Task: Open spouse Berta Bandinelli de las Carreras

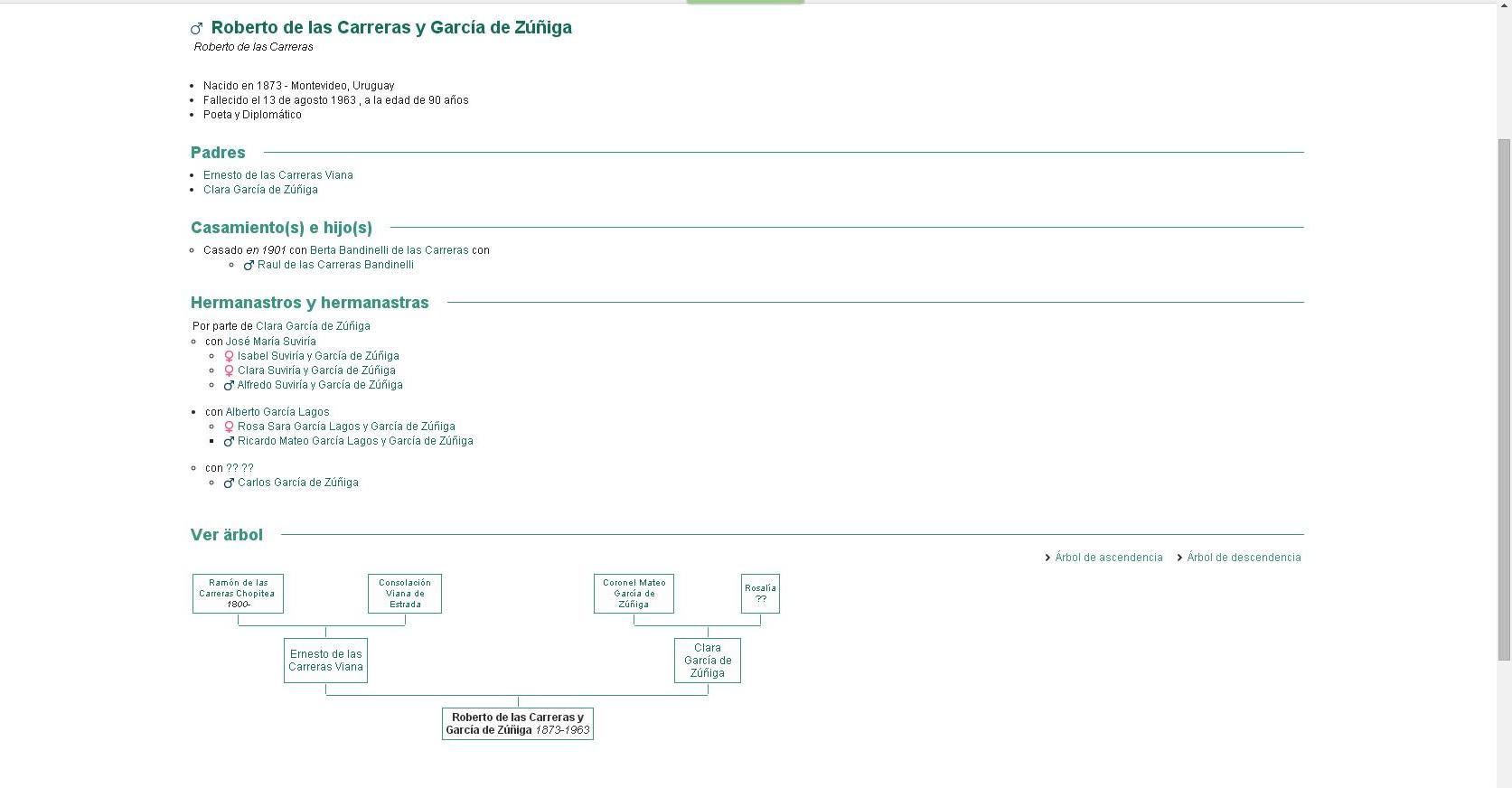Action: (x=389, y=250)
